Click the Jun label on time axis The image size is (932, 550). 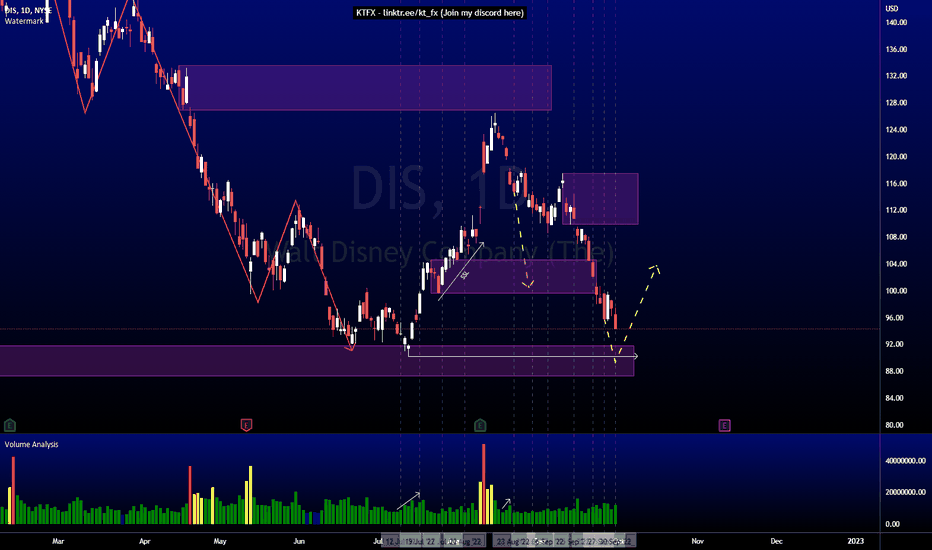coord(299,541)
